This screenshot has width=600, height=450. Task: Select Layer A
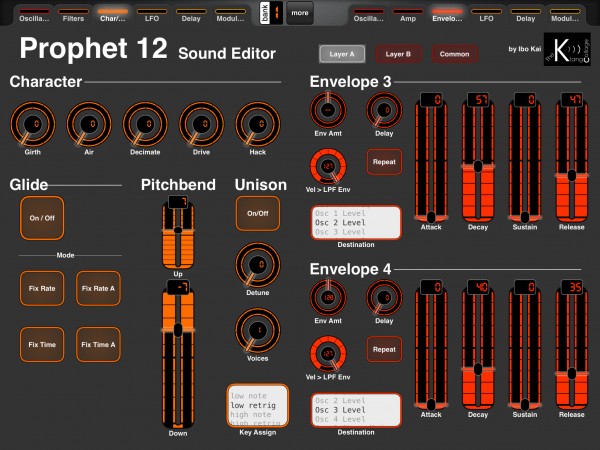(x=342, y=54)
